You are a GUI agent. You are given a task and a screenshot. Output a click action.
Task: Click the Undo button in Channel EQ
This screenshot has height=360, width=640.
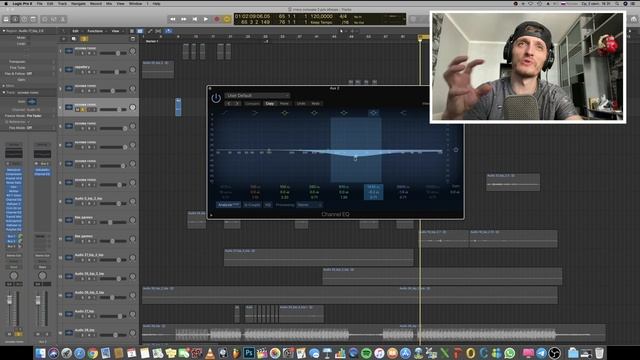(x=301, y=104)
